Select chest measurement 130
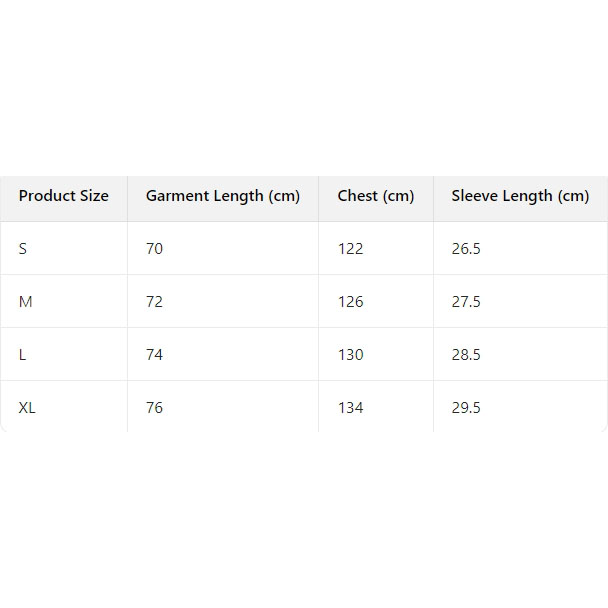 click(x=350, y=355)
